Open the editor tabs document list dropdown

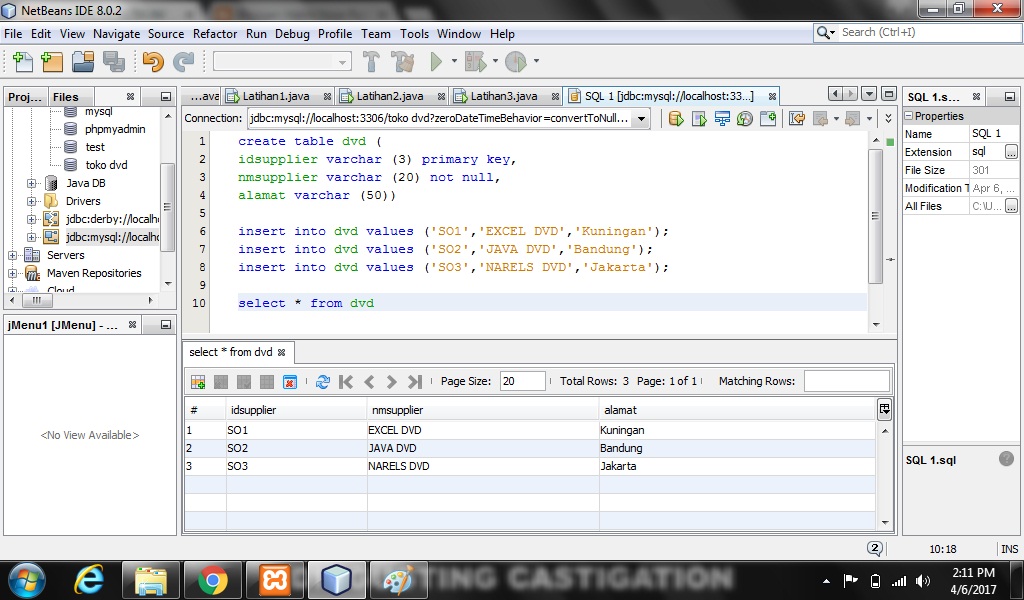point(869,94)
